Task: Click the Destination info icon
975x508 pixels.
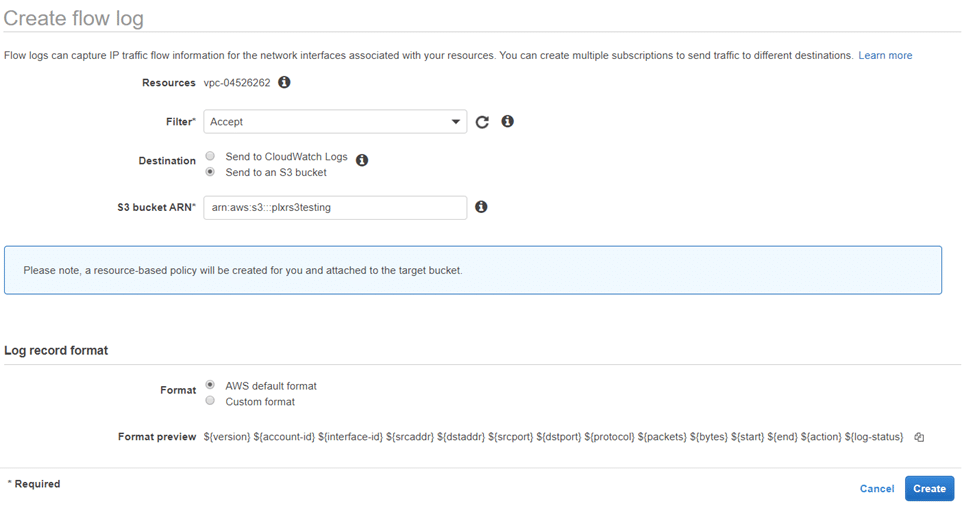Action: coord(362,160)
